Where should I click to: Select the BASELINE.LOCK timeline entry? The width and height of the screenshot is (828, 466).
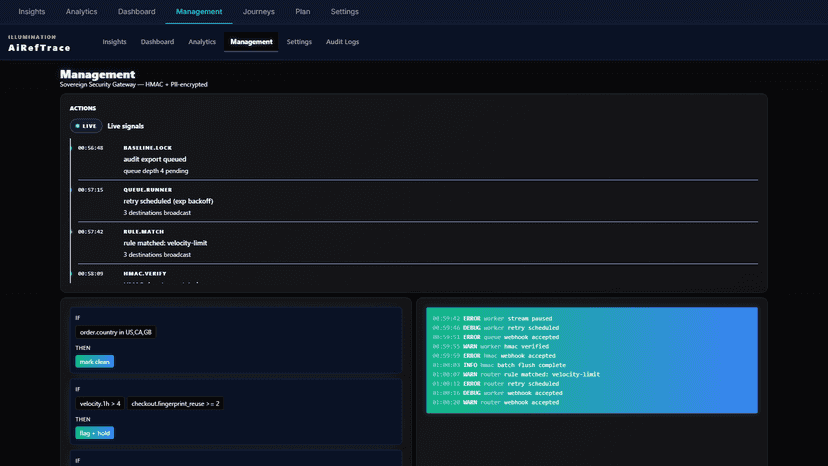418,159
